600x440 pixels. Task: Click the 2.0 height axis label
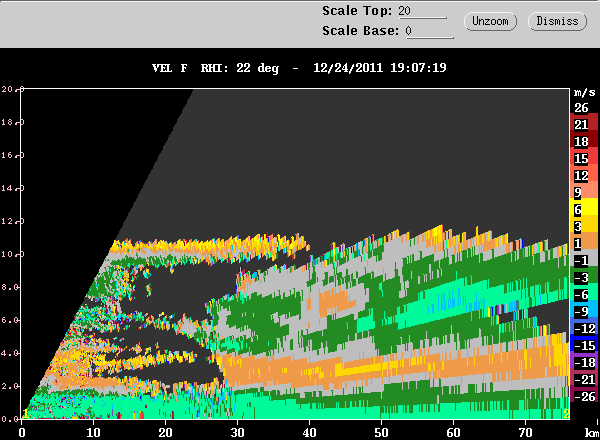11,386
